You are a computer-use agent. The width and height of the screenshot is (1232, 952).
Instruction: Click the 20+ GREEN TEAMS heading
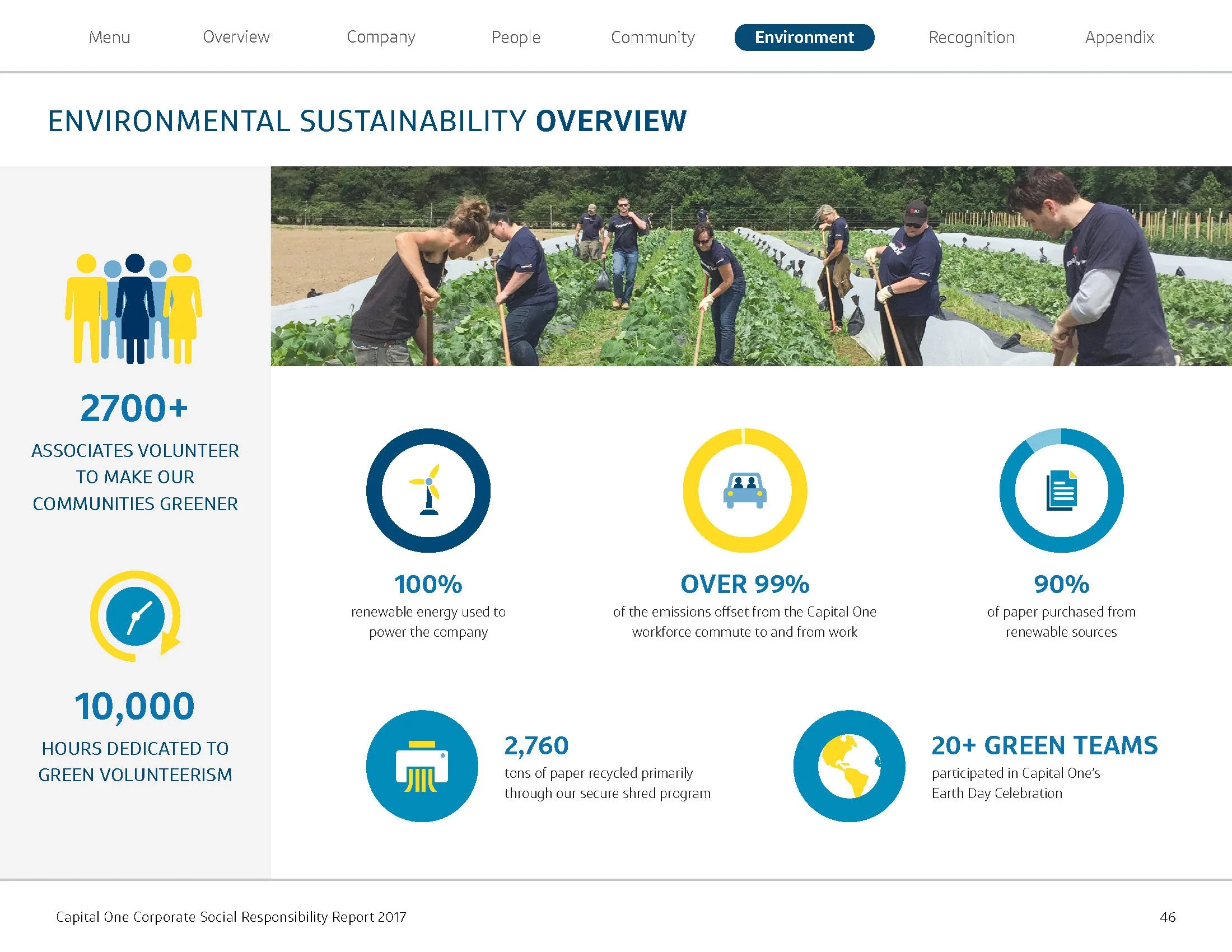[1044, 745]
